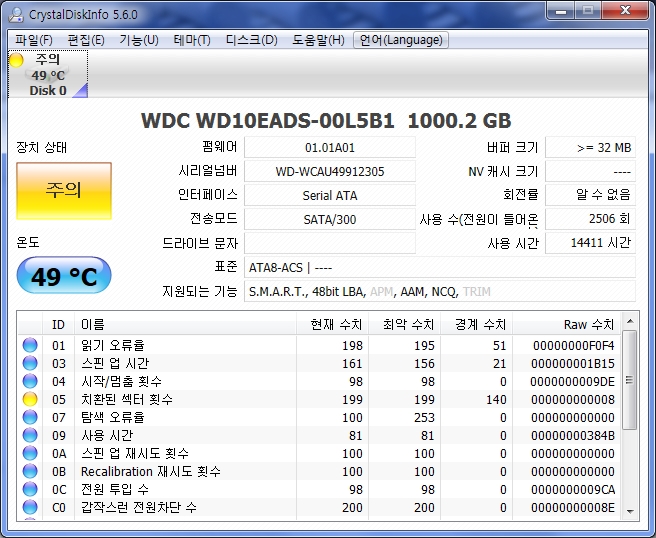Click the power-on hours field 14411 시간
Viewport: 656px width, 538px height.
tap(590, 243)
